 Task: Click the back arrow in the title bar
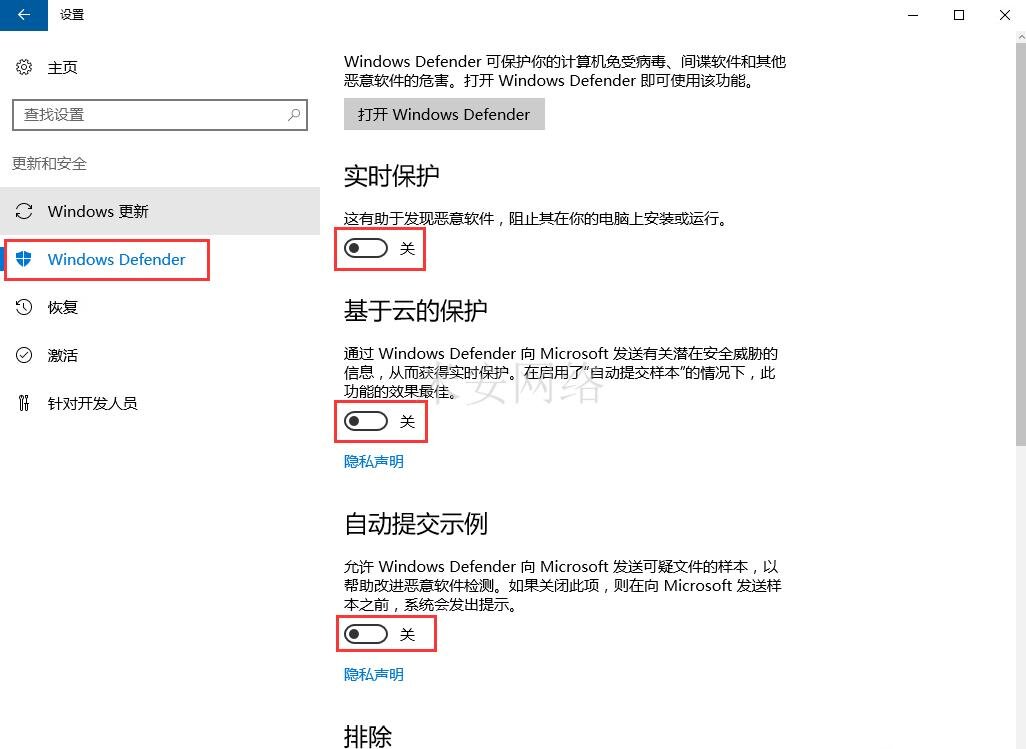[24, 14]
